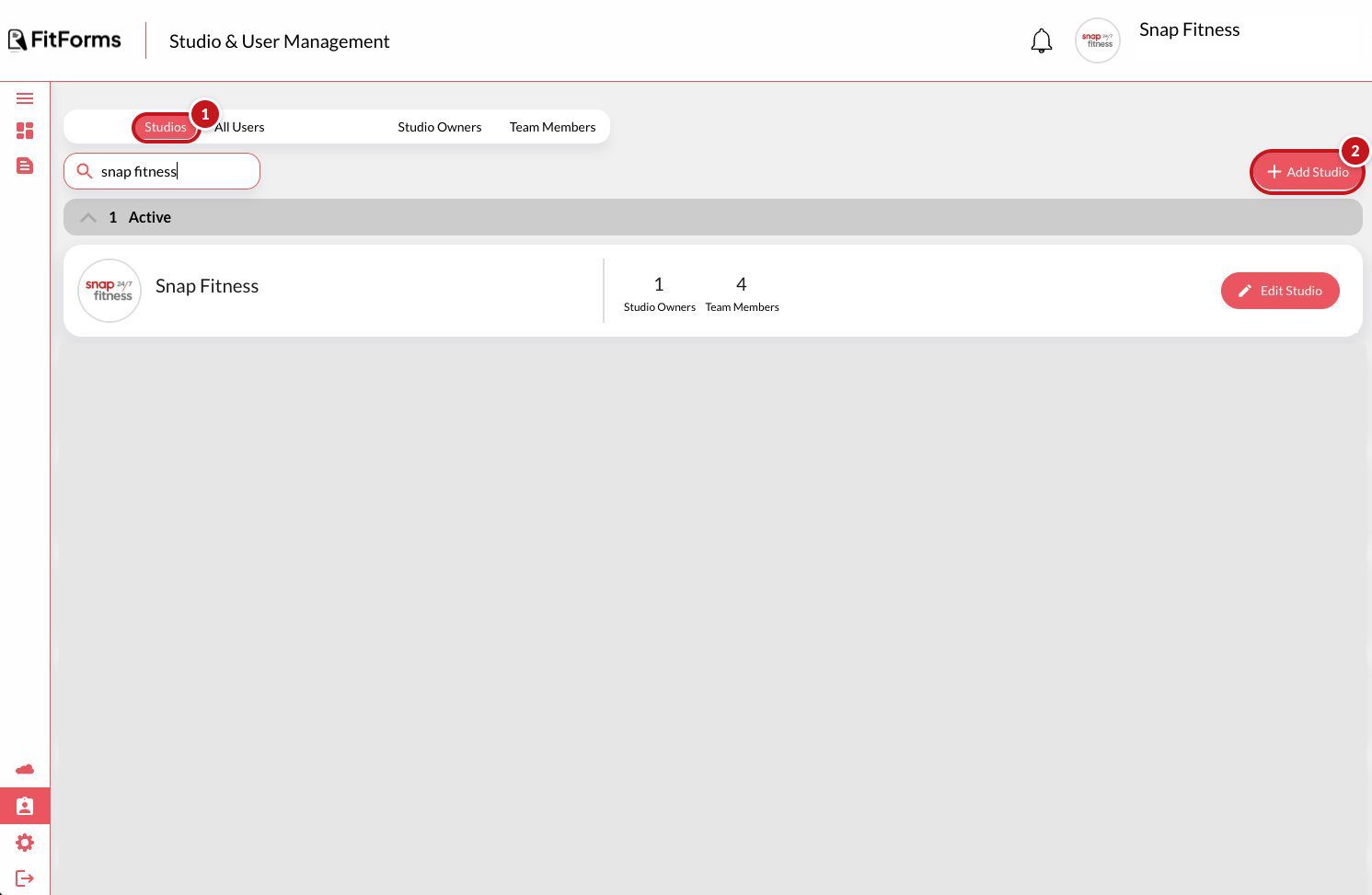Viewport: 1372px width, 895px height.
Task: Click the Add Studio button
Action: click(x=1308, y=172)
